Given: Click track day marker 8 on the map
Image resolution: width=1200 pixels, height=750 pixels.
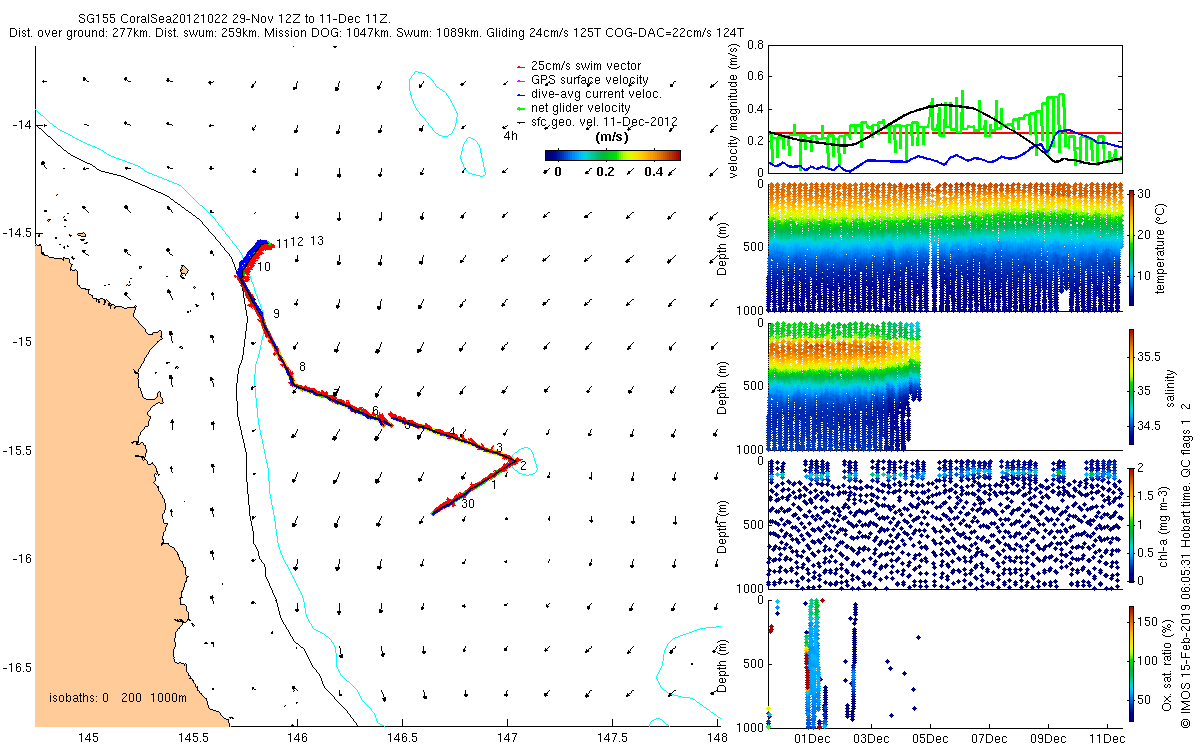Looking at the screenshot, I should click(302, 367).
